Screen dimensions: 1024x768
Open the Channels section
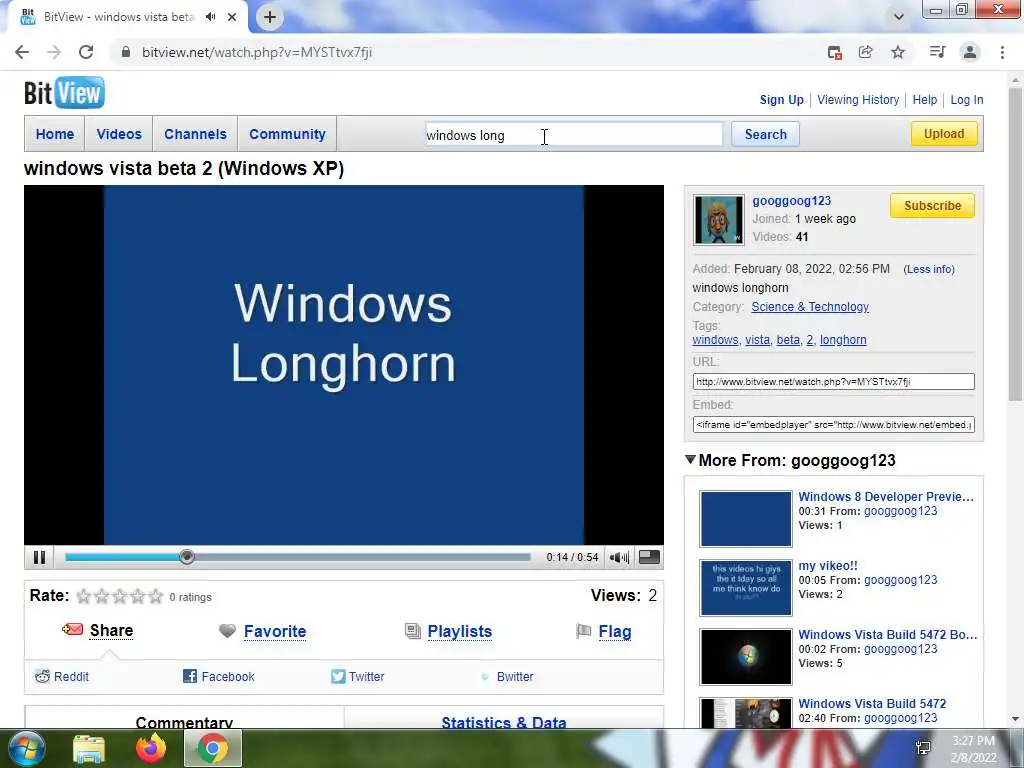pos(195,134)
